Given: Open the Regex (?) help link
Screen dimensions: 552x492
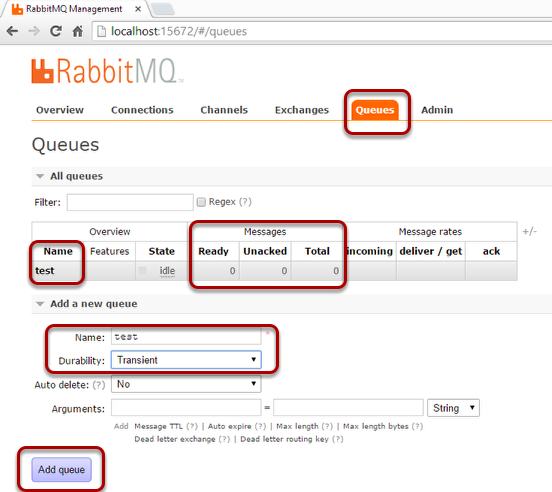Looking at the screenshot, I should click(x=245, y=202).
